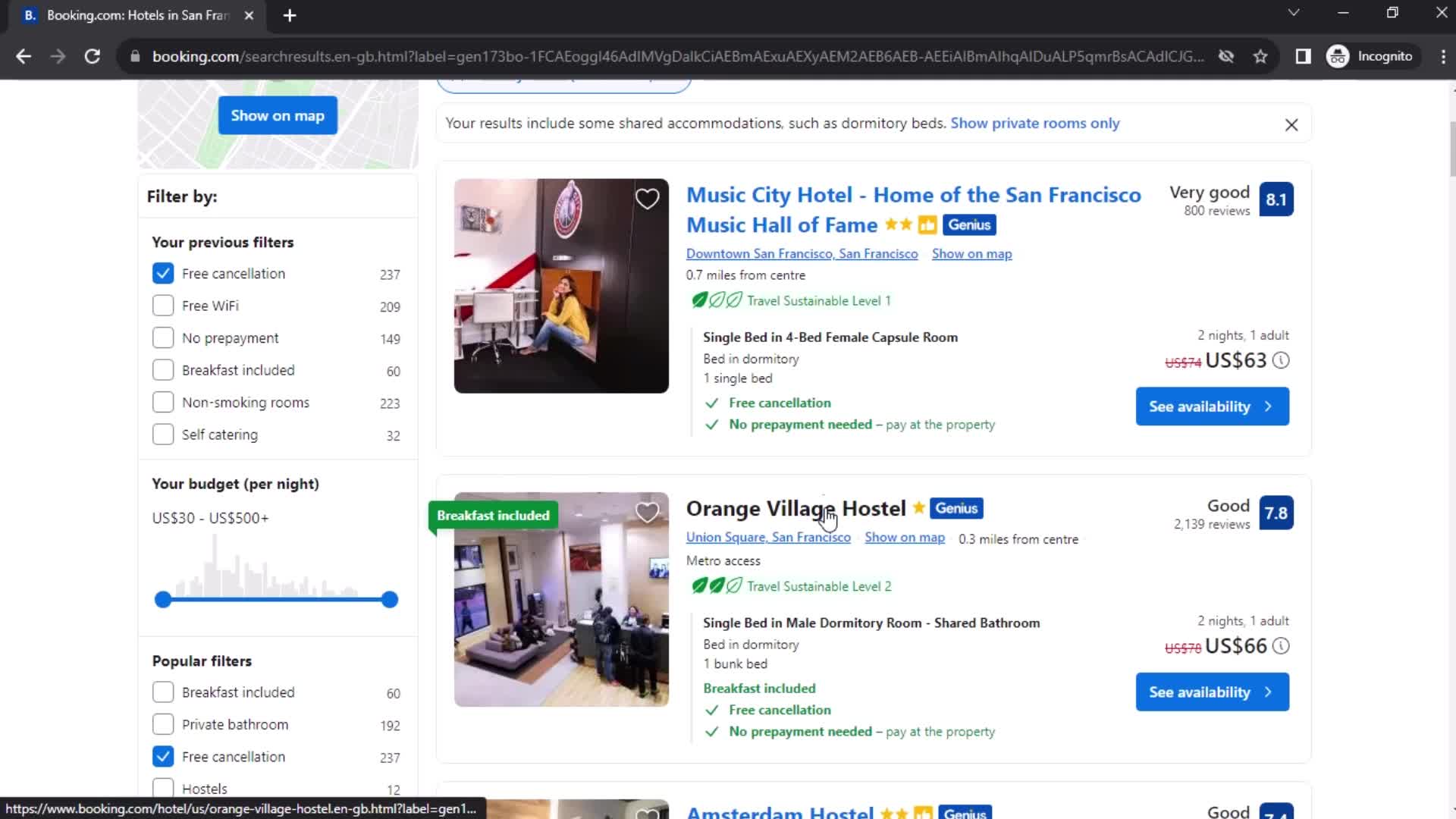Open price info icon beside US$63
The width and height of the screenshot is (1456, 819).
point(1281,360)
